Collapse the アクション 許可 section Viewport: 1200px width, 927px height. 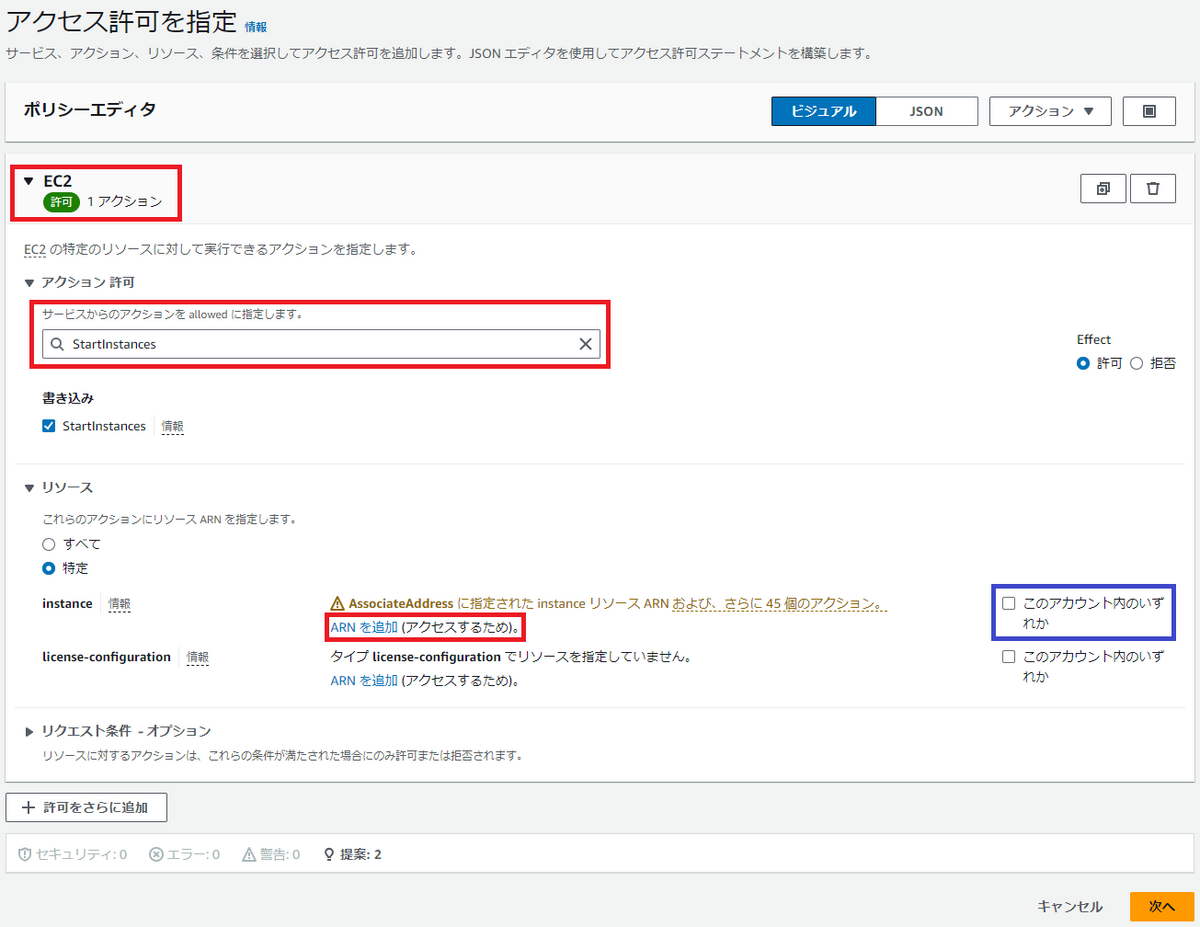pyautogui.click(x=29, y=283)
